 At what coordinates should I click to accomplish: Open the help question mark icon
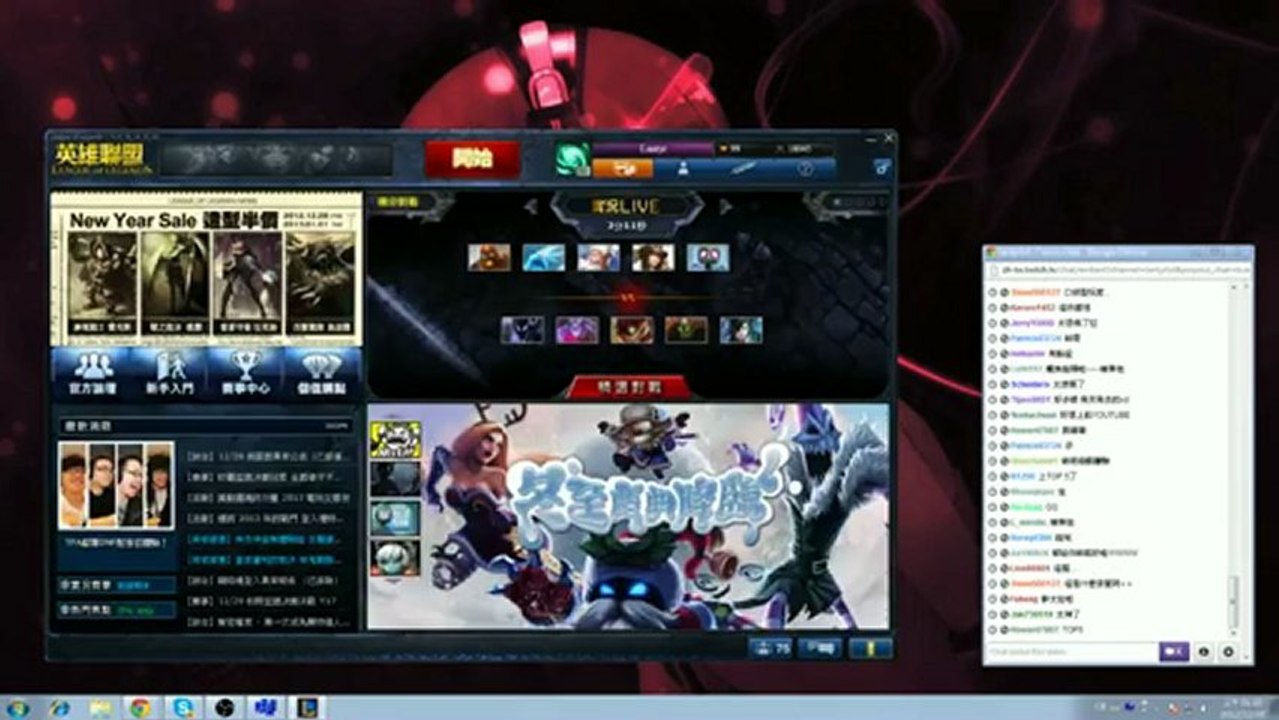click(805, 169)
